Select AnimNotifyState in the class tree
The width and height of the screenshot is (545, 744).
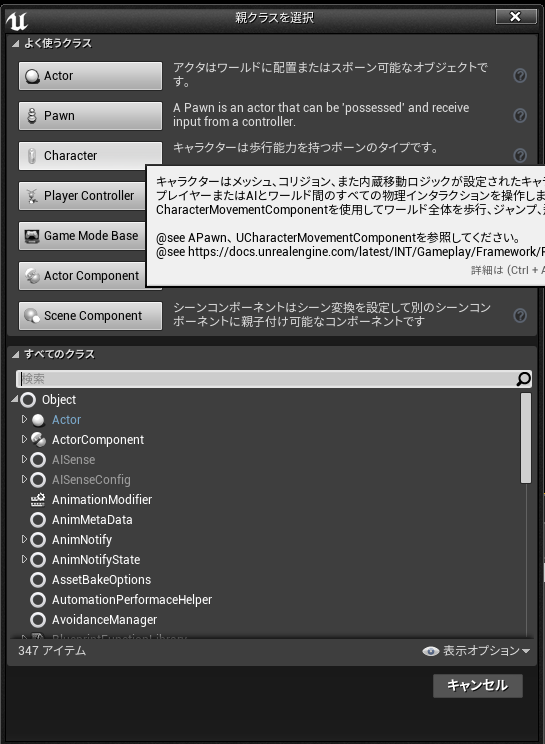[266, 559]
